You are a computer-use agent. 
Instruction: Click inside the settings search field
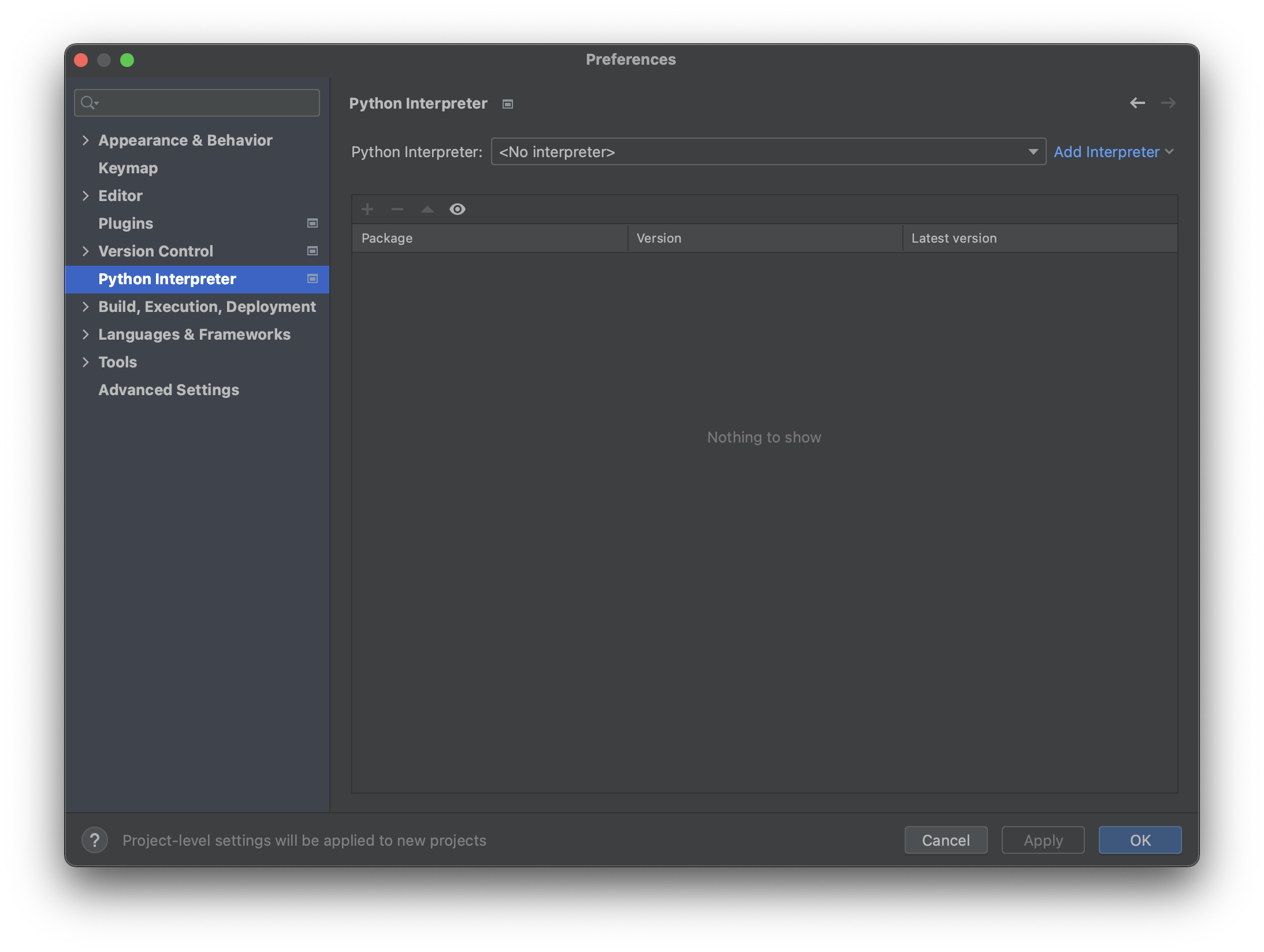[x=196, y=102]
